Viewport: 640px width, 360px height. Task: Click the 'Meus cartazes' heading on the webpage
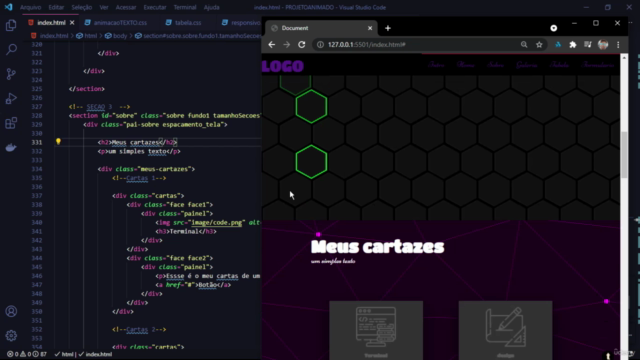[x=377, y=247]
